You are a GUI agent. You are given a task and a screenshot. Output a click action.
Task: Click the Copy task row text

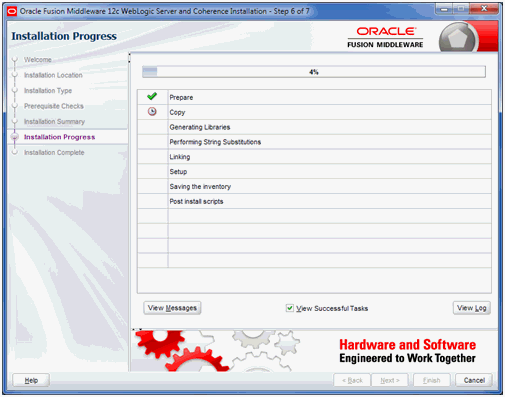pyautogui.click(x=177, y=112)
